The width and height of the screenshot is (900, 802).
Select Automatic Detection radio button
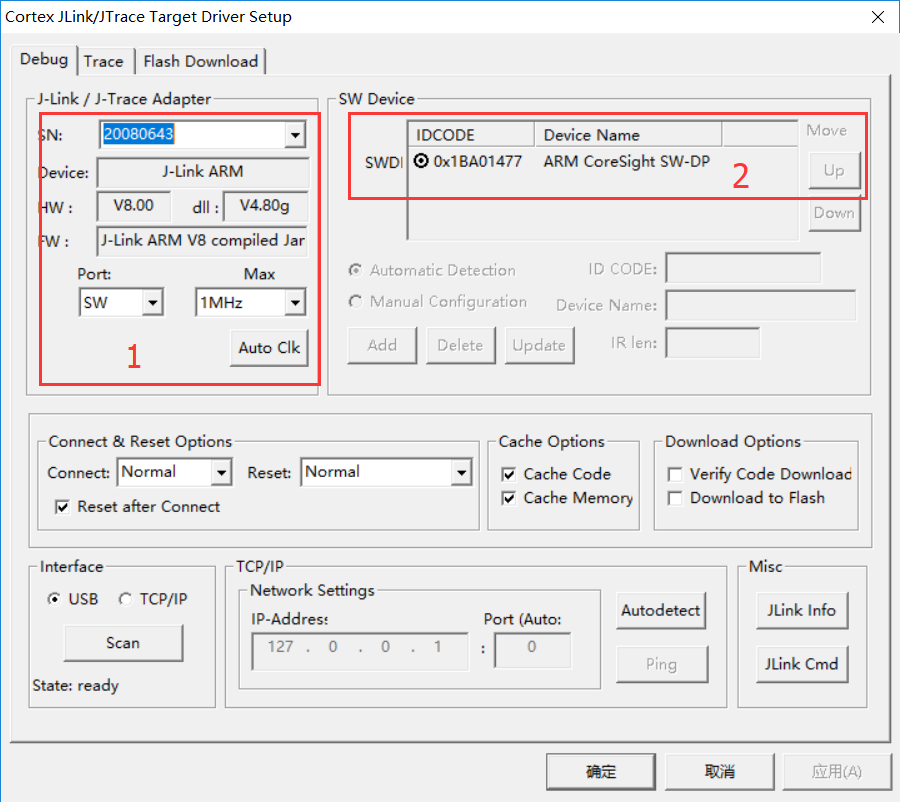356,270
